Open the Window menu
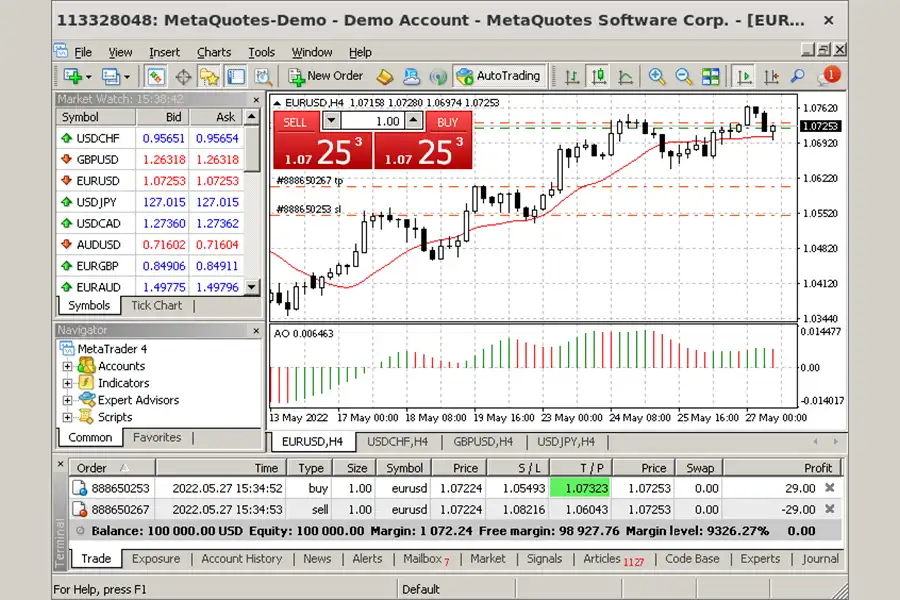 312,52
